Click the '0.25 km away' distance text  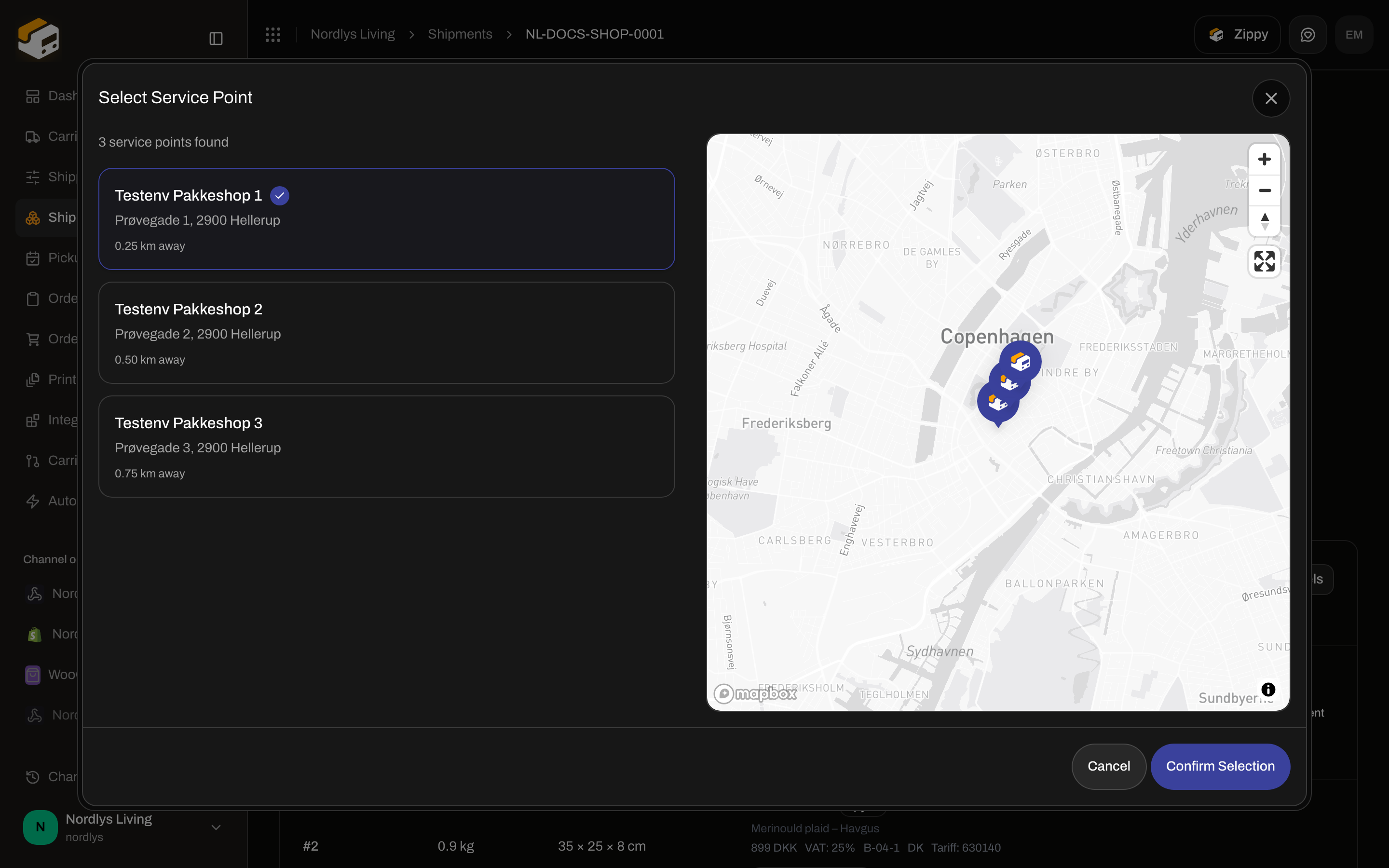click(150, 246)
